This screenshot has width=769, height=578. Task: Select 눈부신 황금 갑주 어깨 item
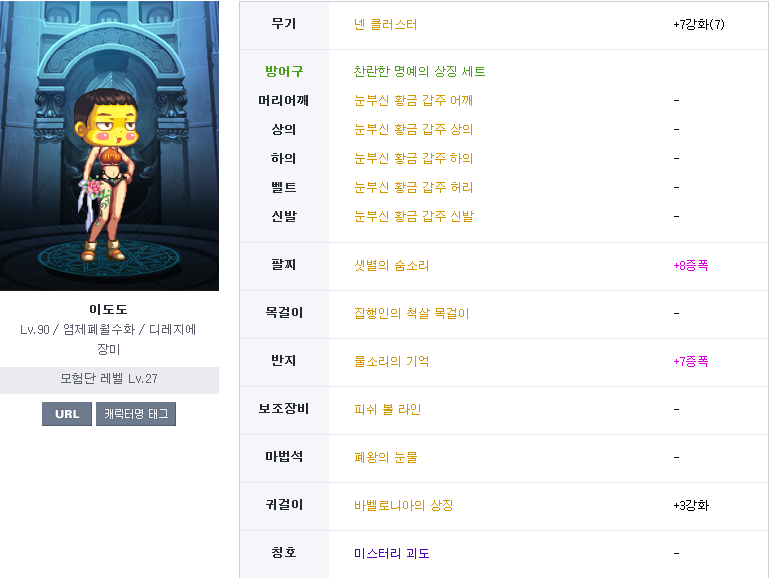point(413,101)
